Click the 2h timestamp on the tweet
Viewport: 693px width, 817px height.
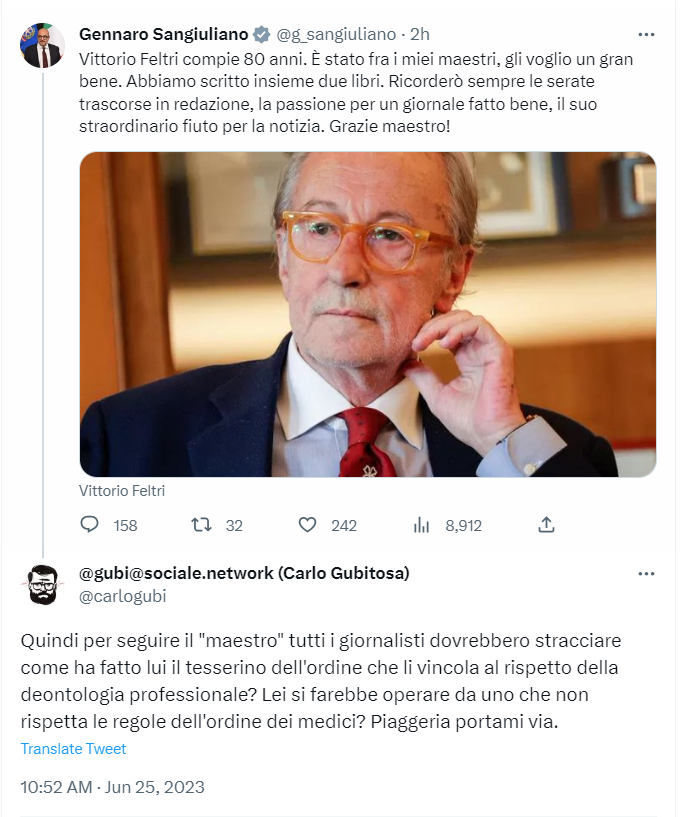420,34
